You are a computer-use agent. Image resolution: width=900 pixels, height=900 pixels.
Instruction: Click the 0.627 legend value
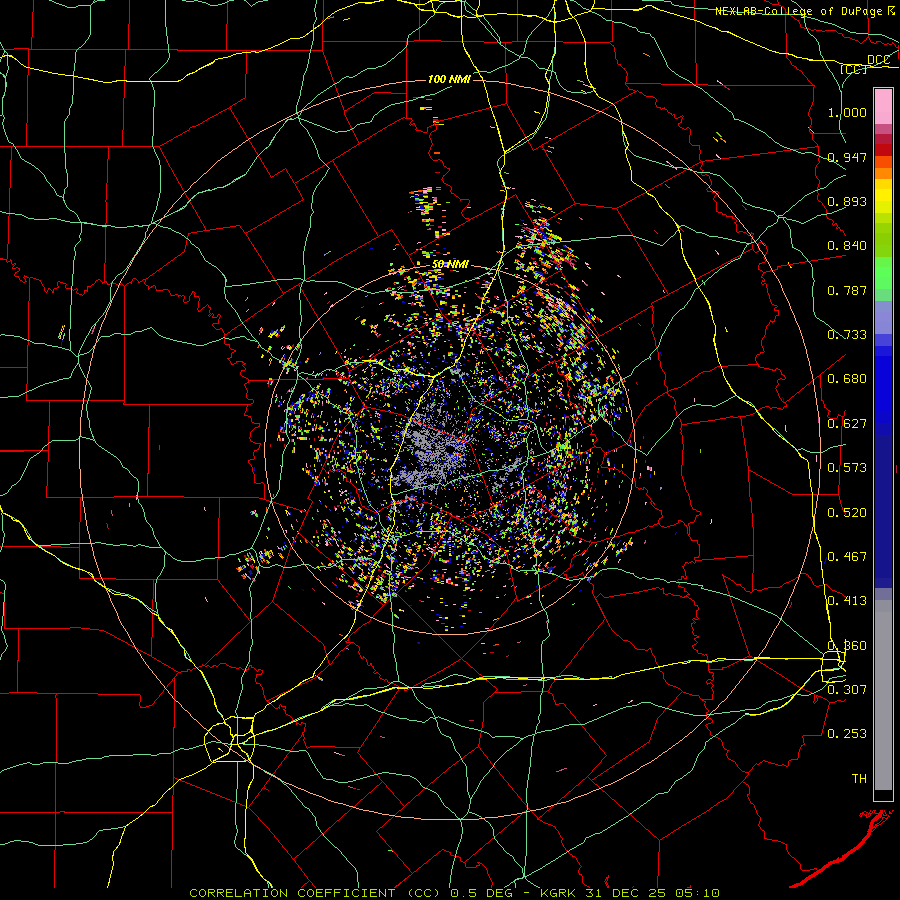tap(847, 424)
